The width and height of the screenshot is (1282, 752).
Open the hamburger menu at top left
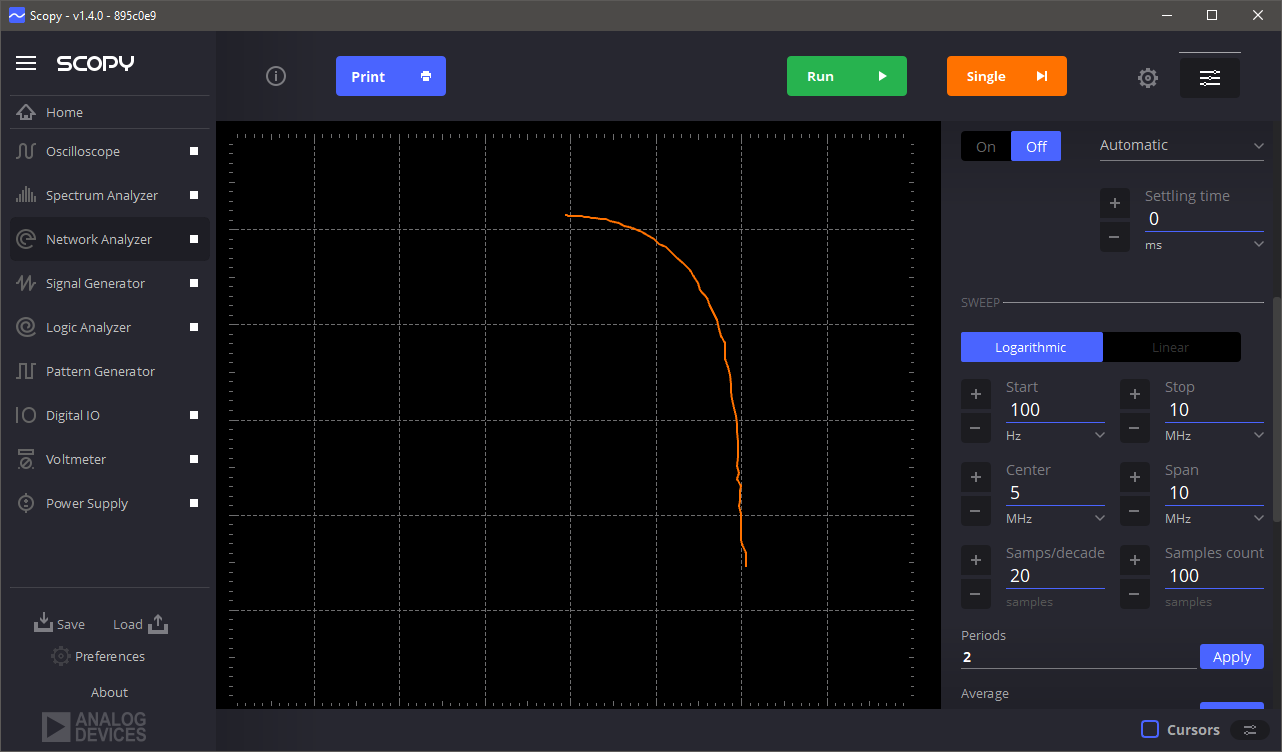(26, 62)
